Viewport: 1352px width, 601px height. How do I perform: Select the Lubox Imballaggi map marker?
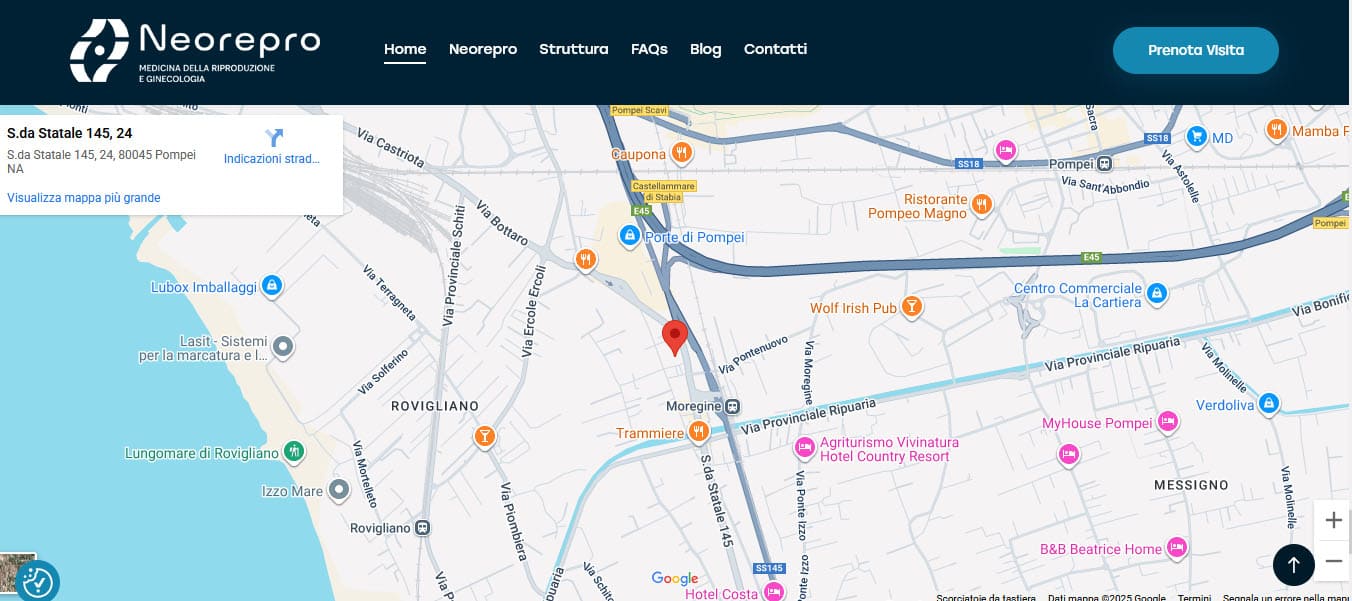(270, 286)
